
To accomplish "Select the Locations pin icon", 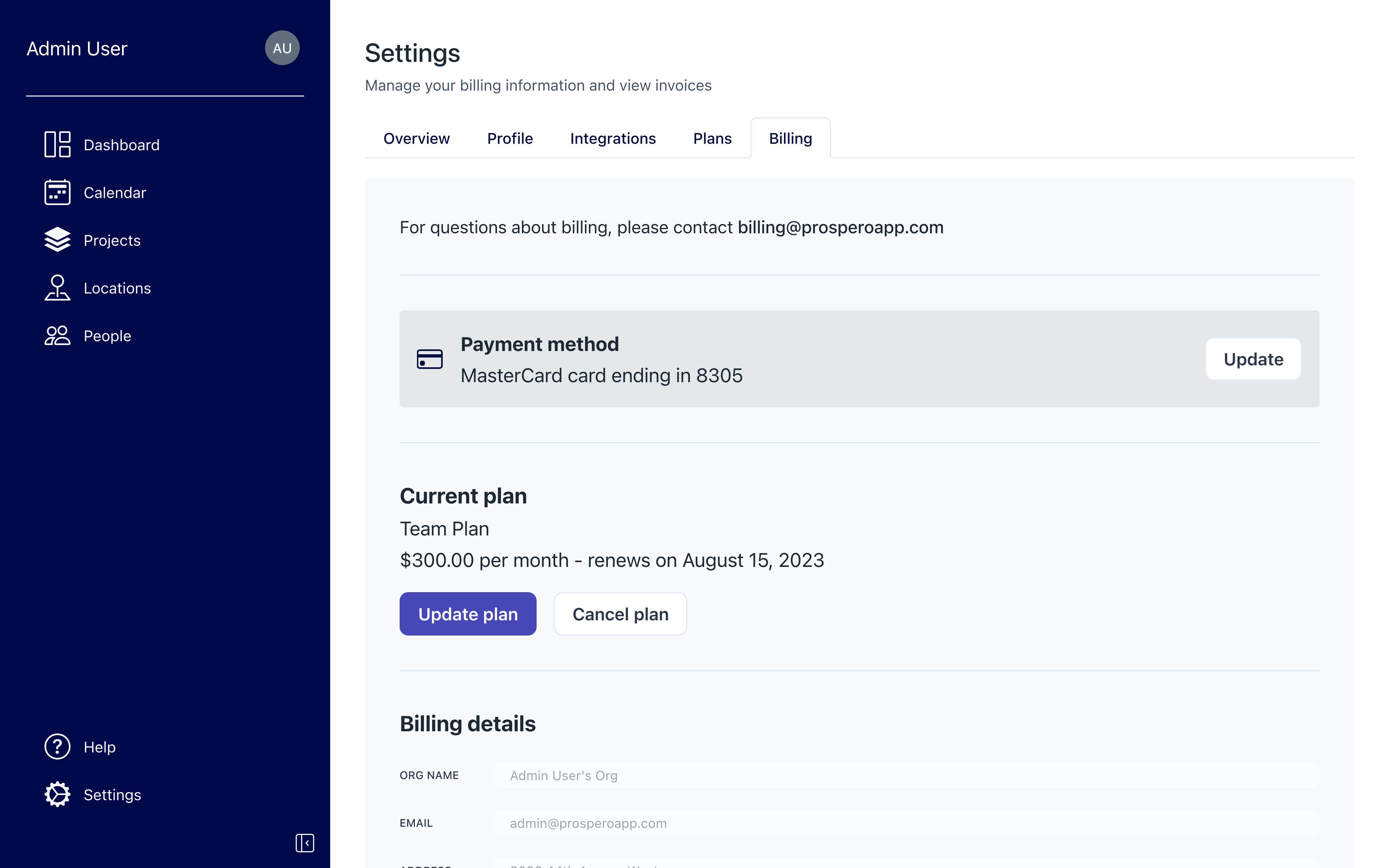I will point(58,288).
